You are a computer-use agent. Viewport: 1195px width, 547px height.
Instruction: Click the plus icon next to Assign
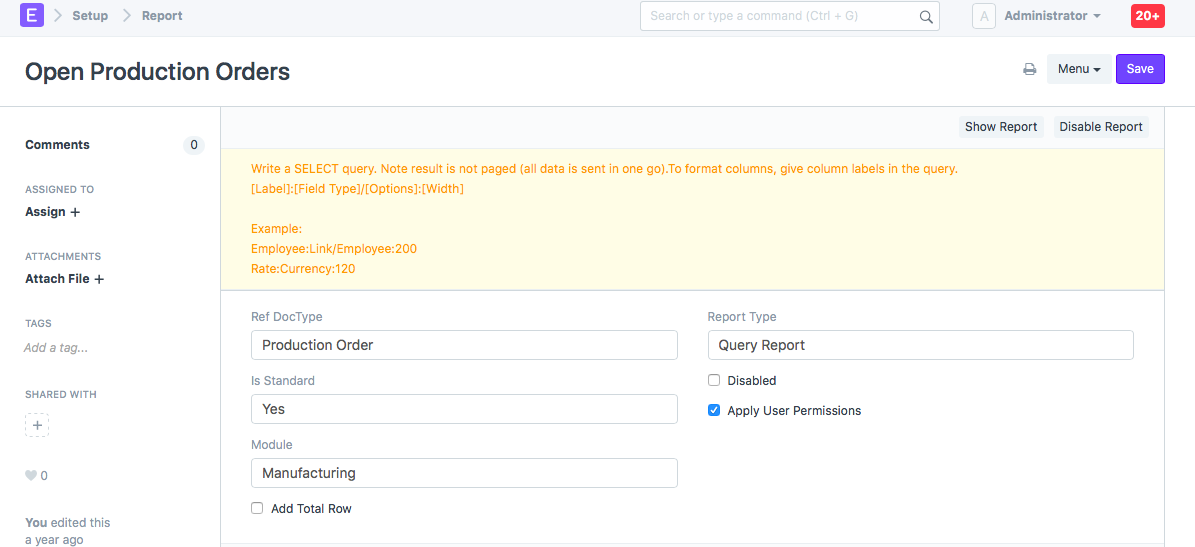point(75,212)
